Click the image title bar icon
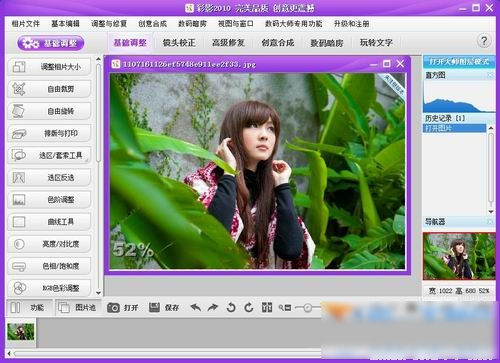The height and width of the screenshot is (363, 500). [116, 64]
